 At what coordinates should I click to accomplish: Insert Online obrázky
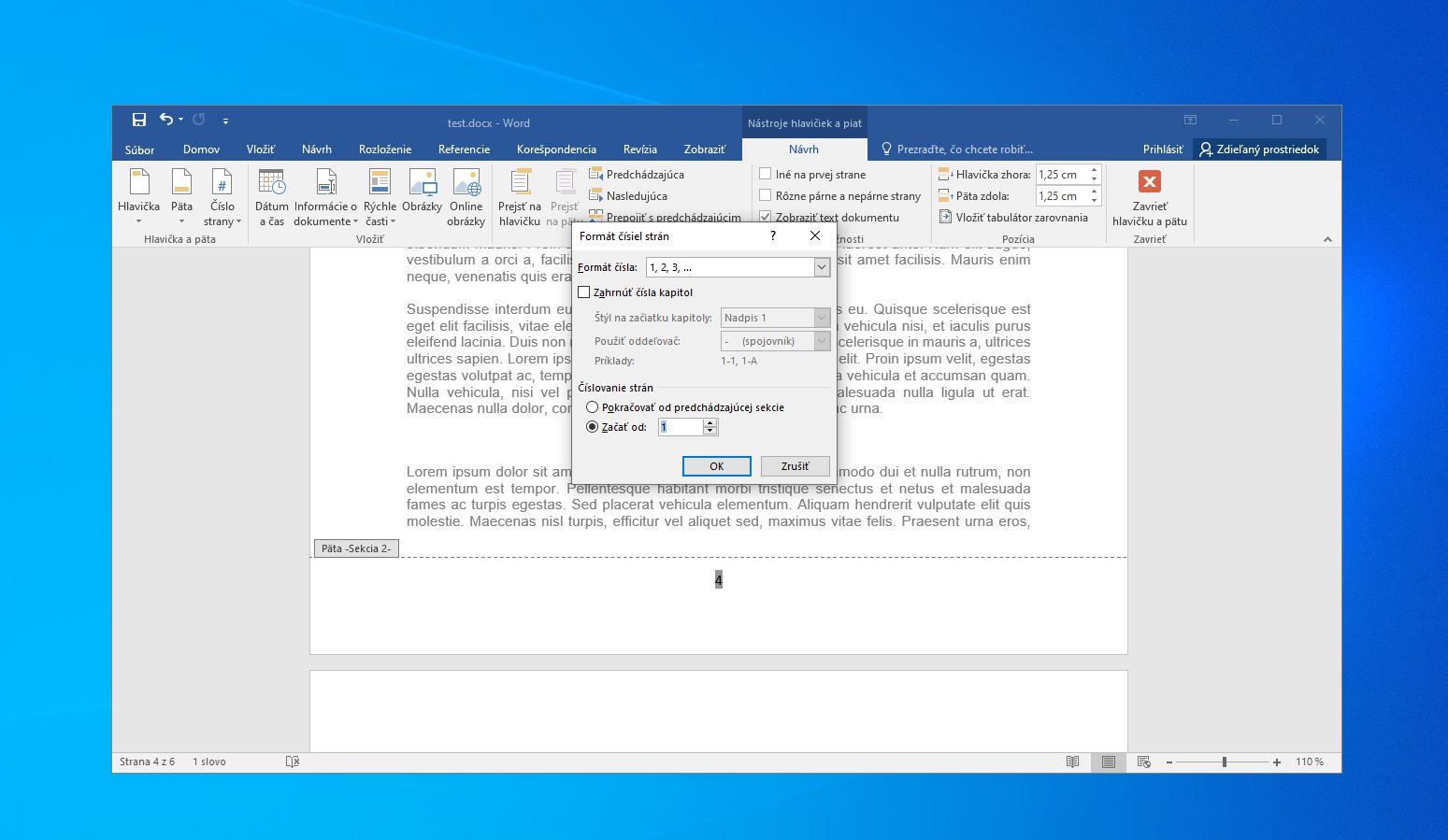[466, 197]
